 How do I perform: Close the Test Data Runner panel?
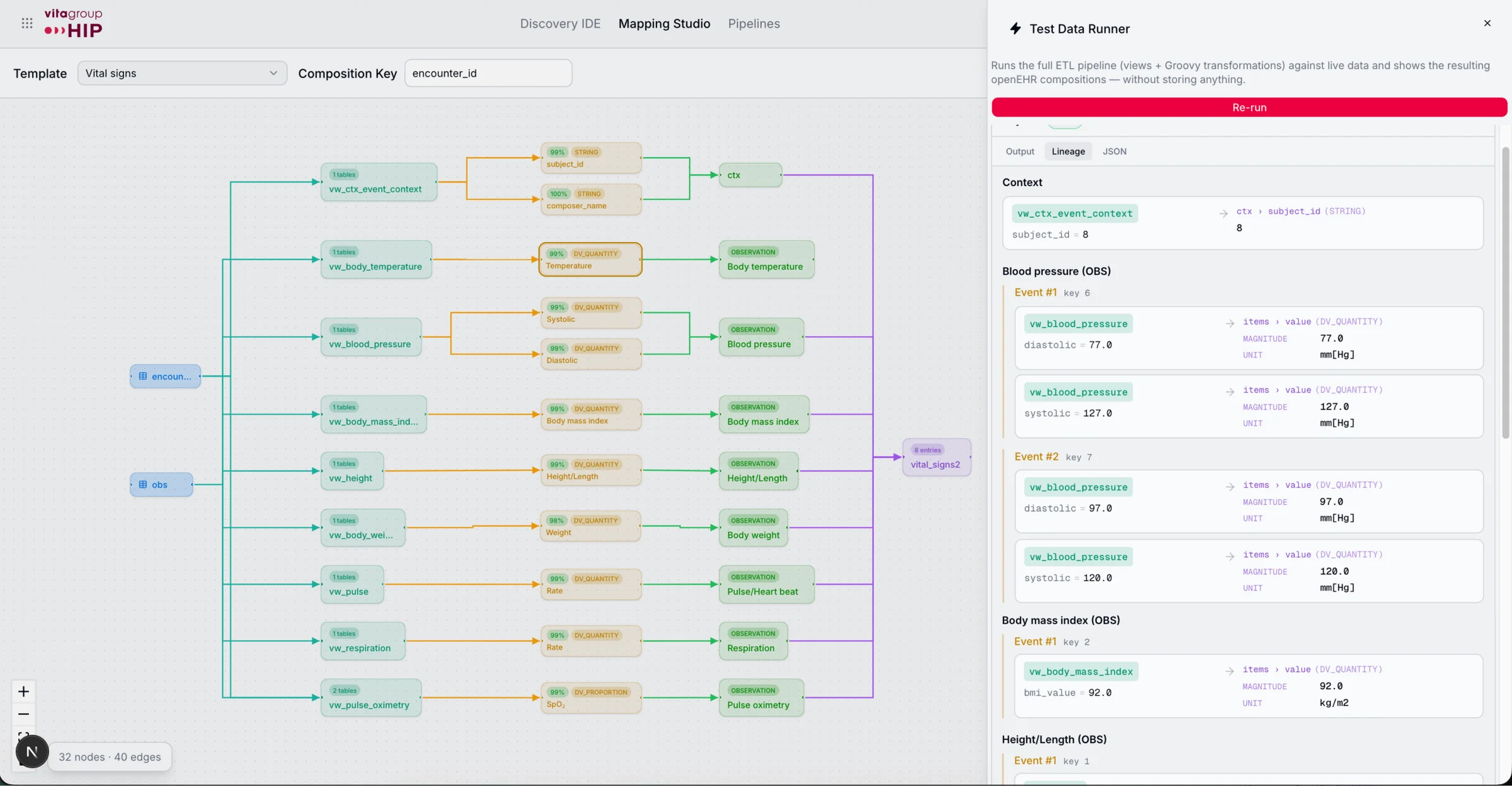pos(1487,23)
